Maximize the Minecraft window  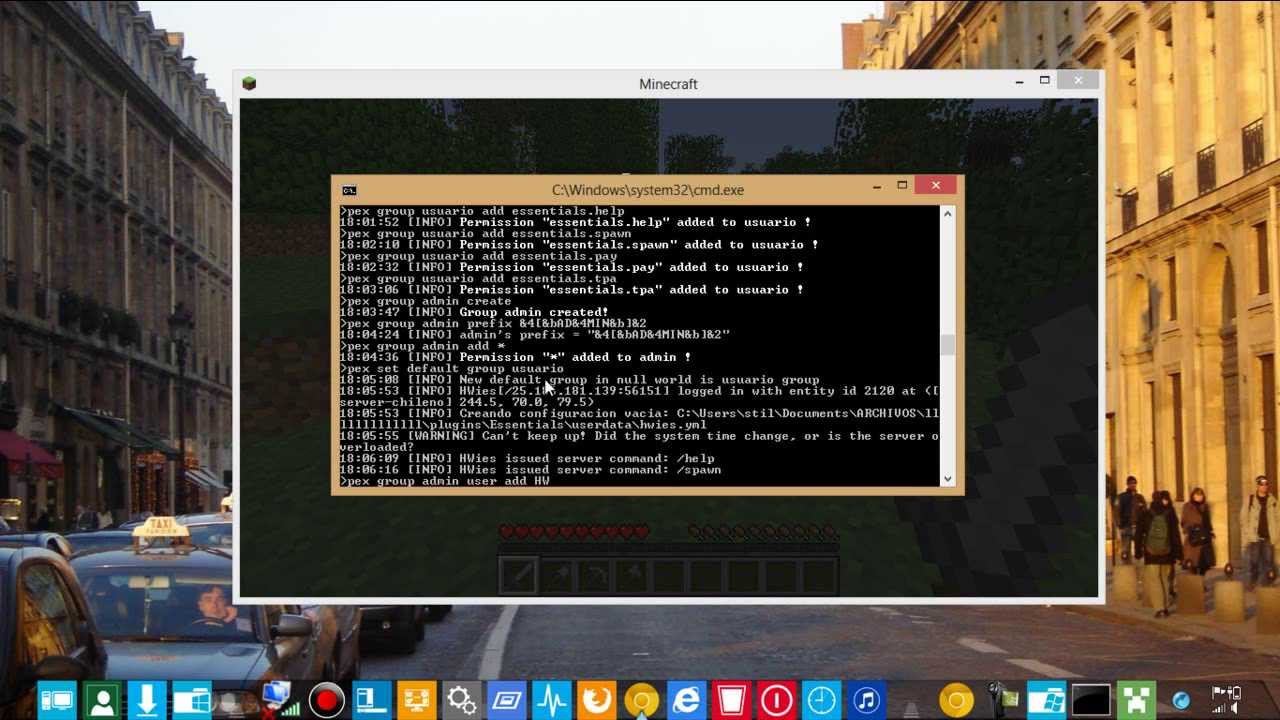[x=1045, y=81]
